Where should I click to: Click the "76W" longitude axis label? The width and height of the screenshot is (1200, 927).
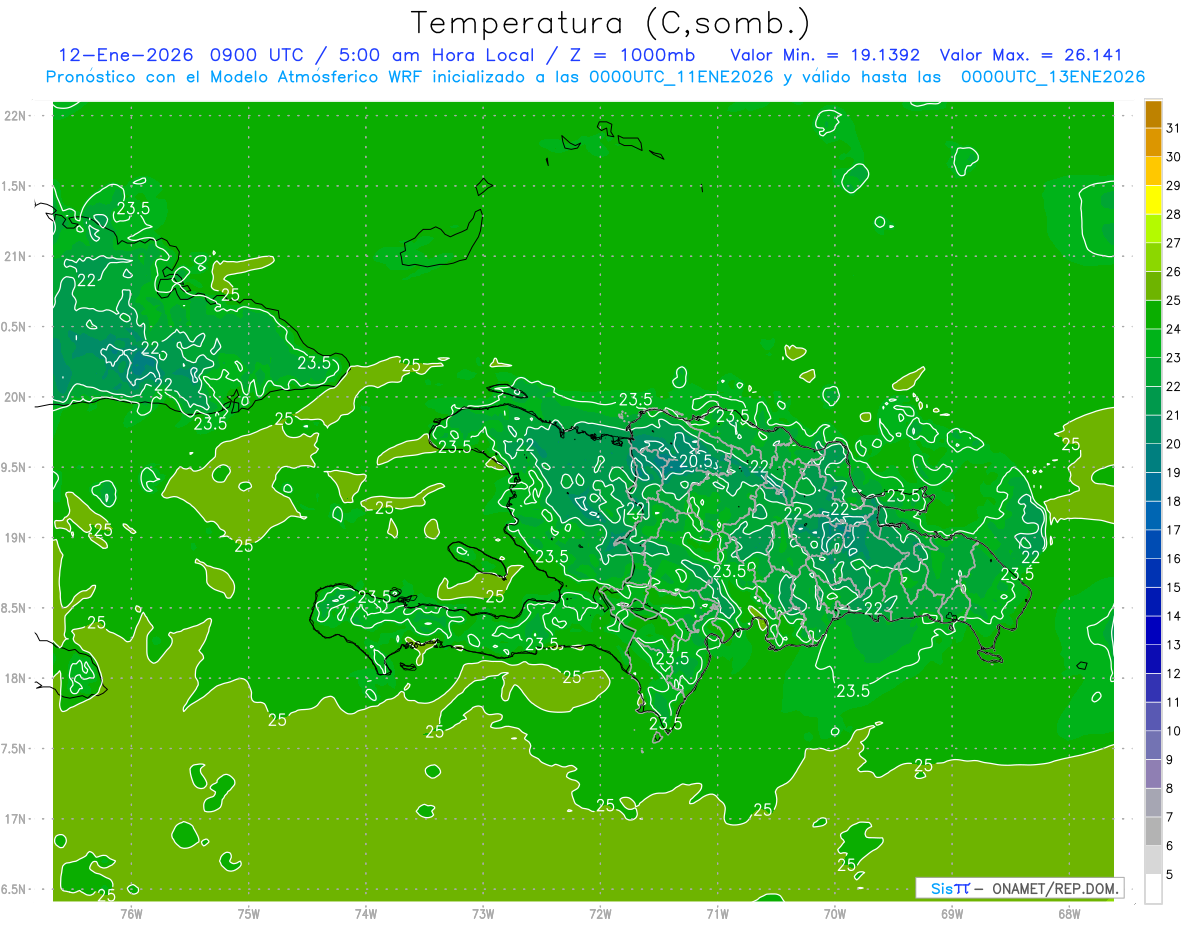(131, 914)
